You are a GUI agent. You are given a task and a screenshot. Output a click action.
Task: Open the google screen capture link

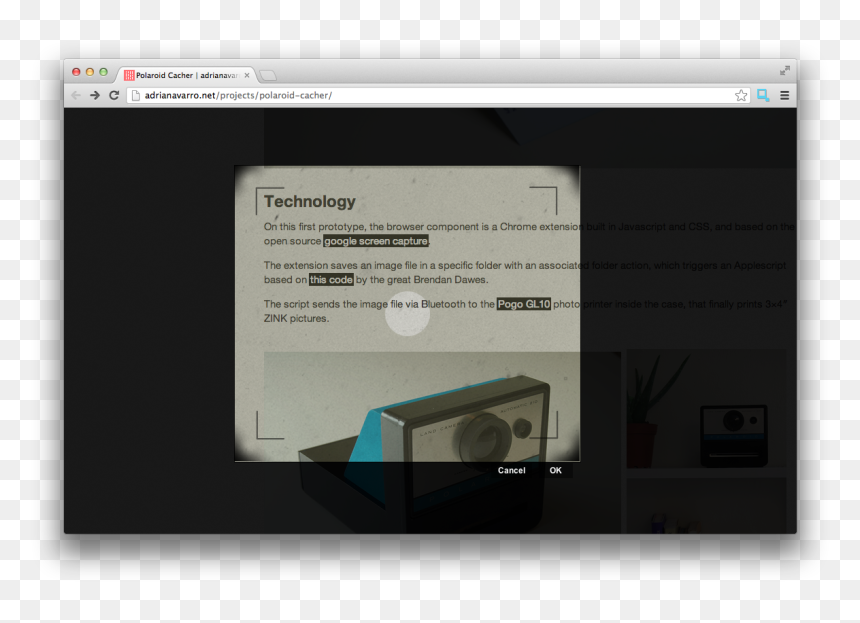click(376, 241)
